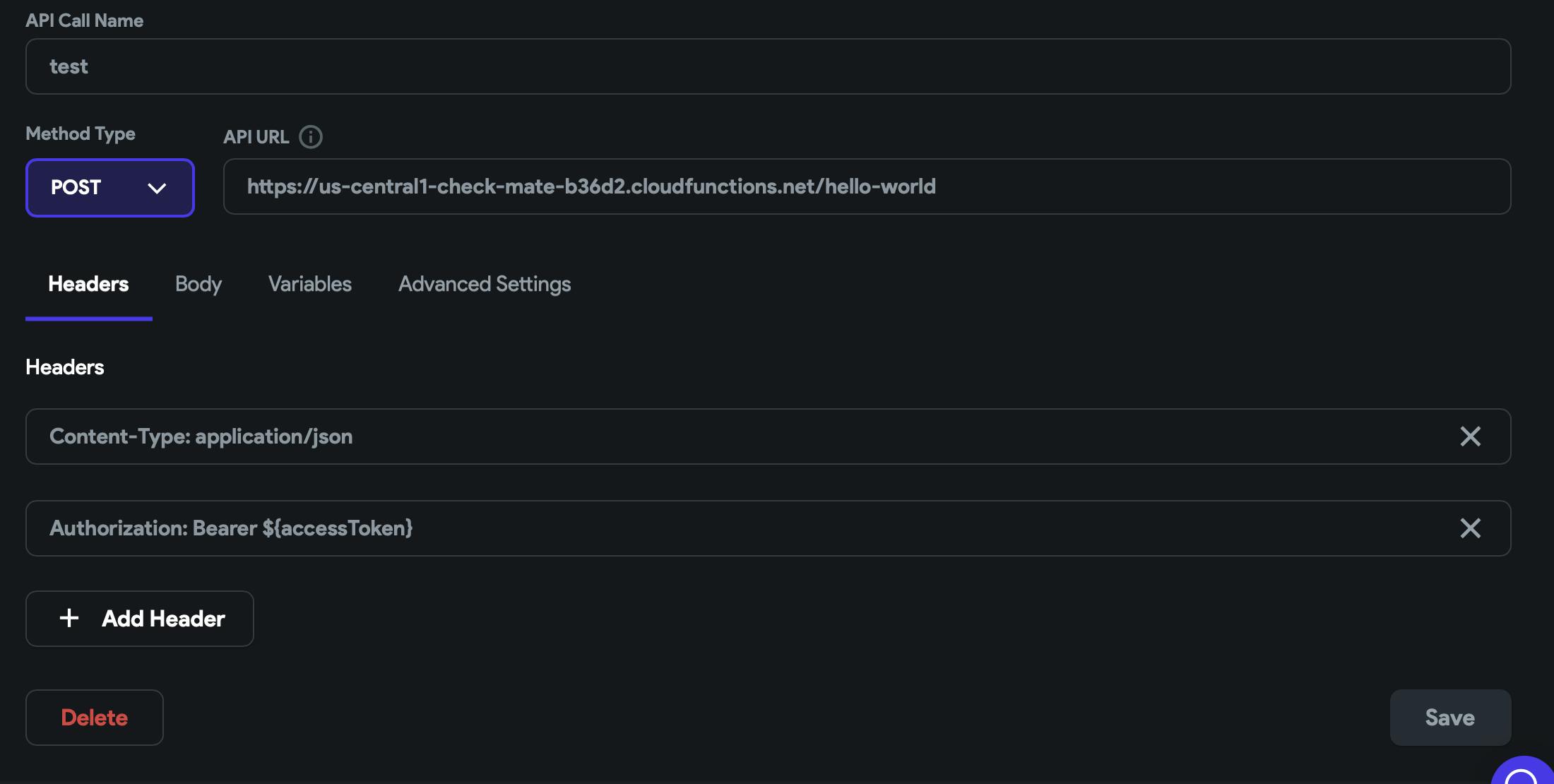Go to the Variables tab
Image resolution: width=1554 pixels, height=784 pixels.
pos(309,284)
